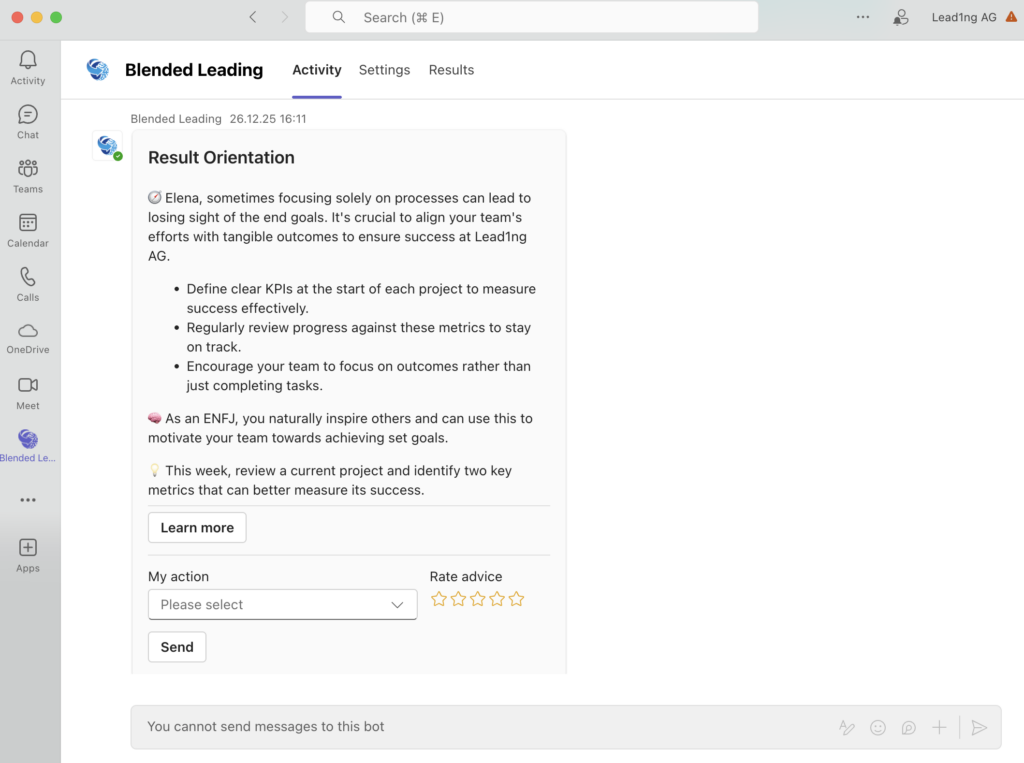The height and width of the screenshot is (763, 1024).
Task: Switch to the Settings tab
Action: pos(384,70)
